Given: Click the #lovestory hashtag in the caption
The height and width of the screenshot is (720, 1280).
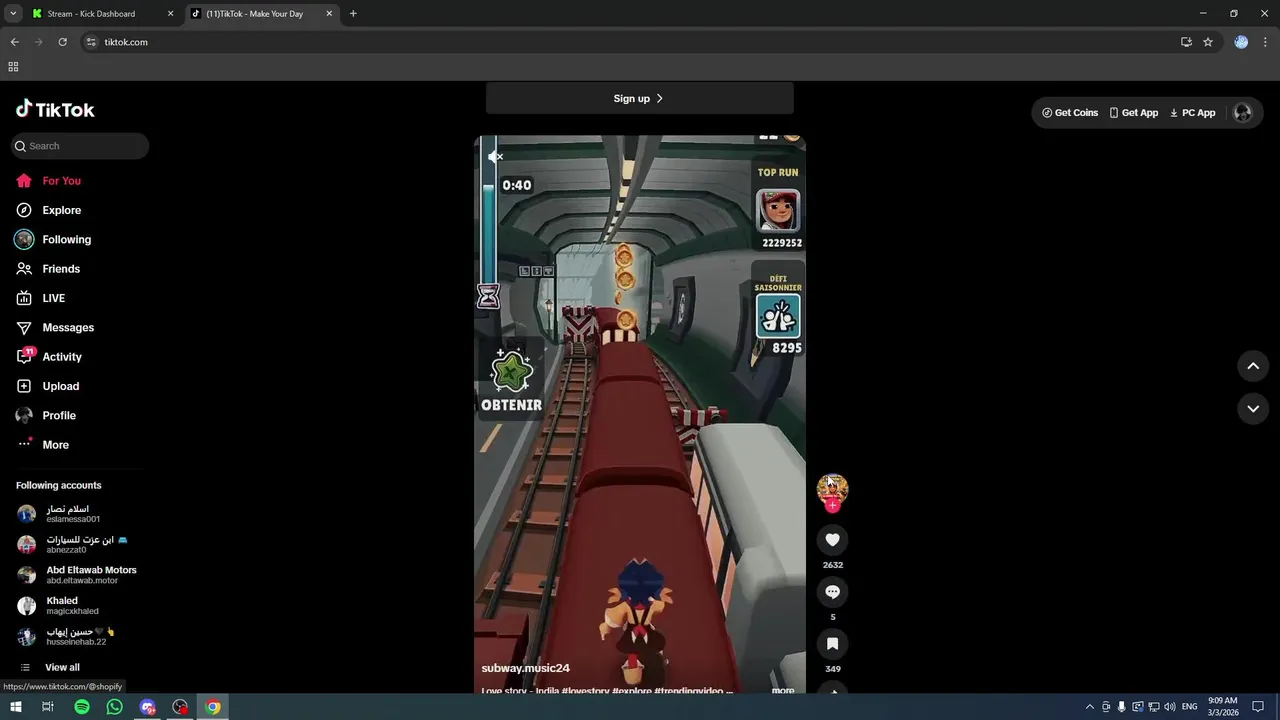Looking at the screenshot, I should [x=584, y=690].
